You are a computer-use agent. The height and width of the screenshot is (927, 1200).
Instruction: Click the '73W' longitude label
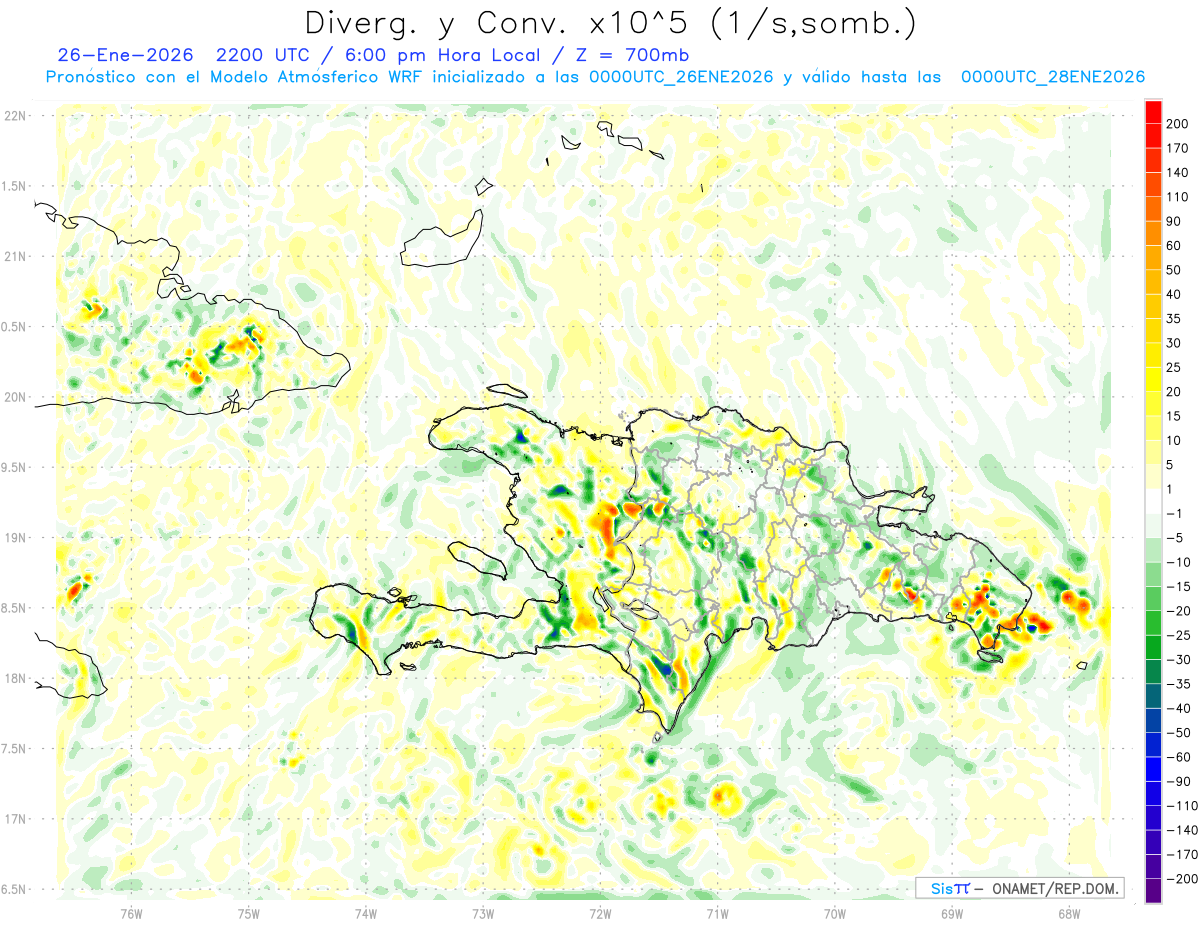click(x=482, y=913)
